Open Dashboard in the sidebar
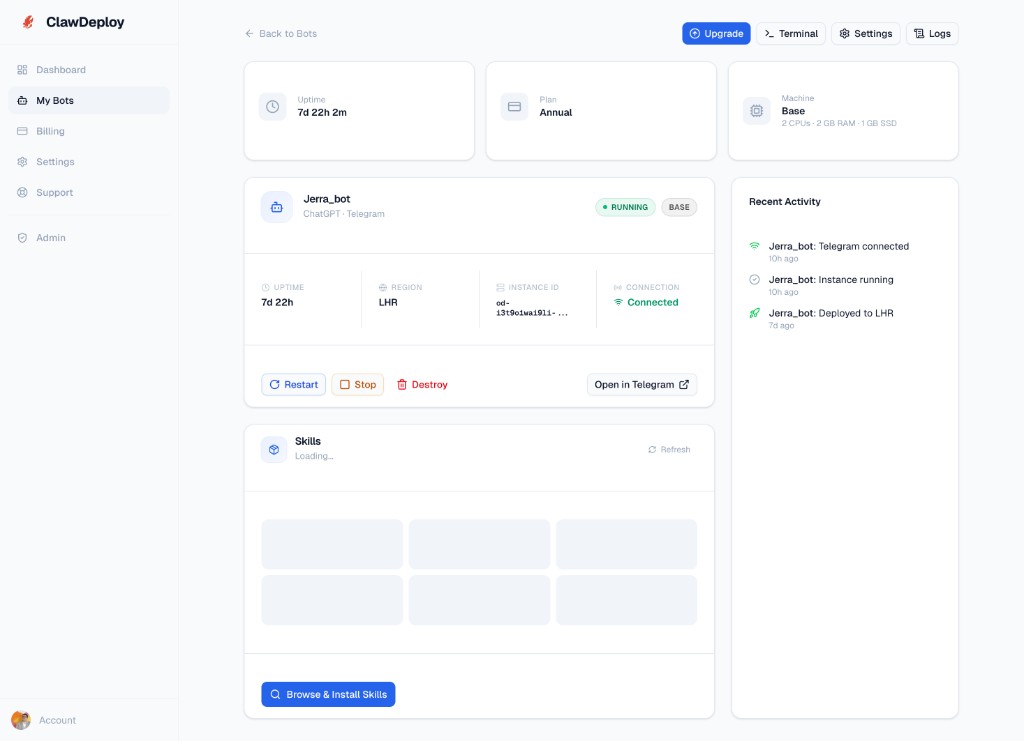1024x741 pixels. [x=60, y=70]
